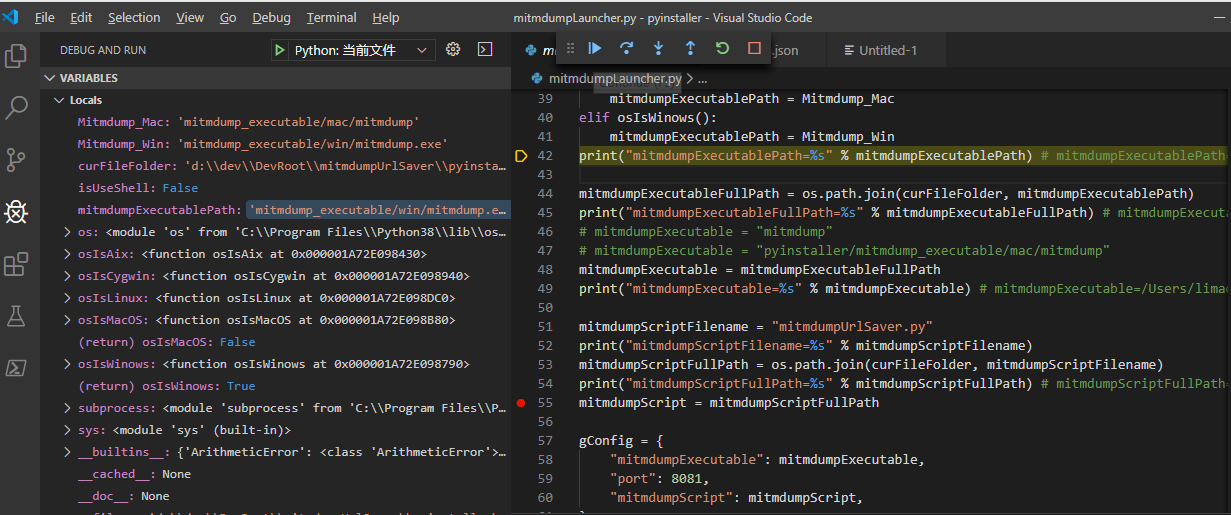Open the Explorer view in activity bar

tap(16, 56)
